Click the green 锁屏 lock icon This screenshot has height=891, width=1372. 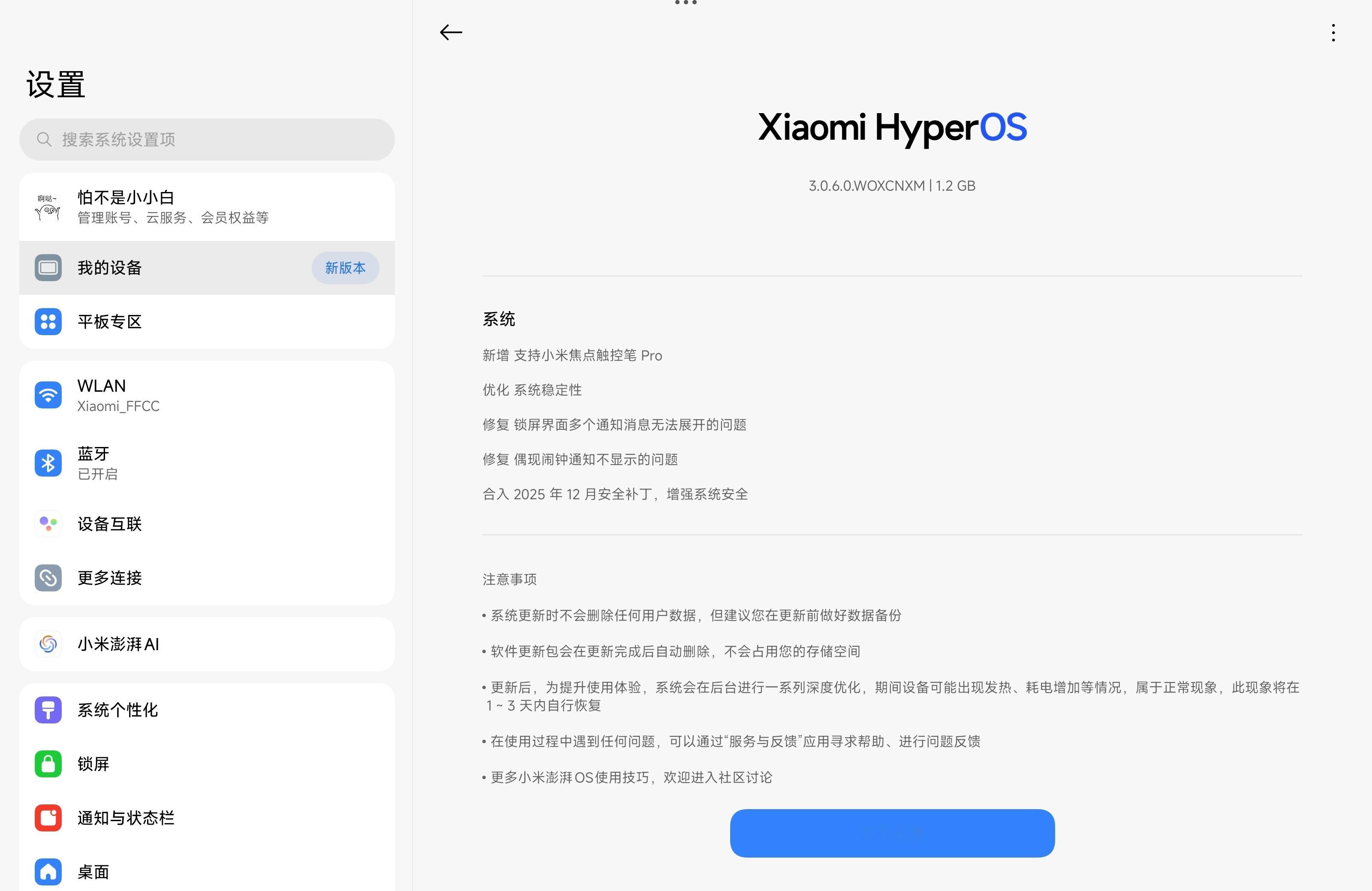48,764
